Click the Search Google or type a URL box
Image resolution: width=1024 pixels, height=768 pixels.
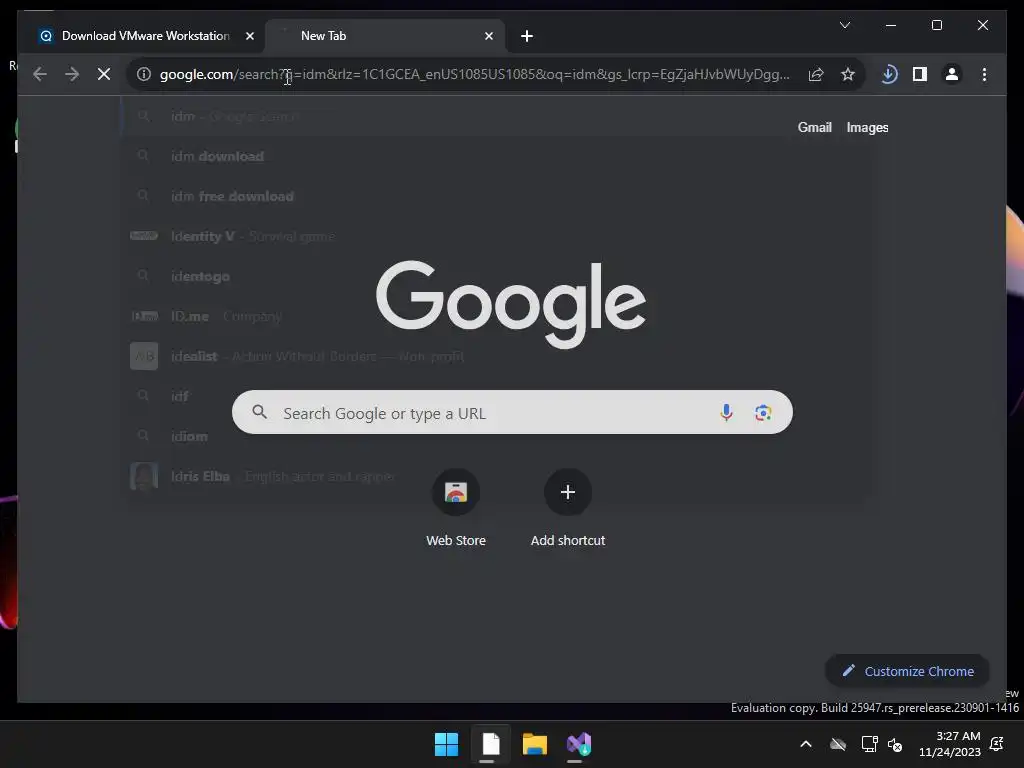click(x=512, y=412)
